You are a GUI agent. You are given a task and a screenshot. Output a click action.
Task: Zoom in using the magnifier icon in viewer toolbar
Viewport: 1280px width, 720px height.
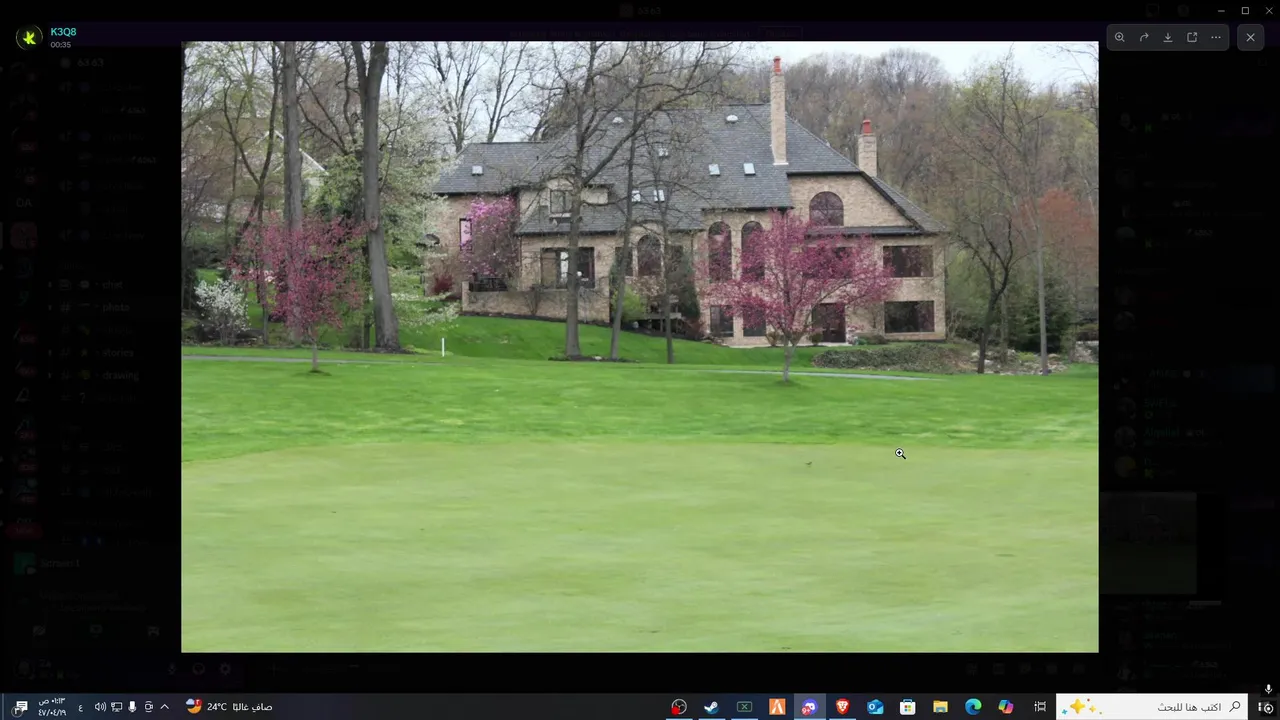coord(1120,37)
